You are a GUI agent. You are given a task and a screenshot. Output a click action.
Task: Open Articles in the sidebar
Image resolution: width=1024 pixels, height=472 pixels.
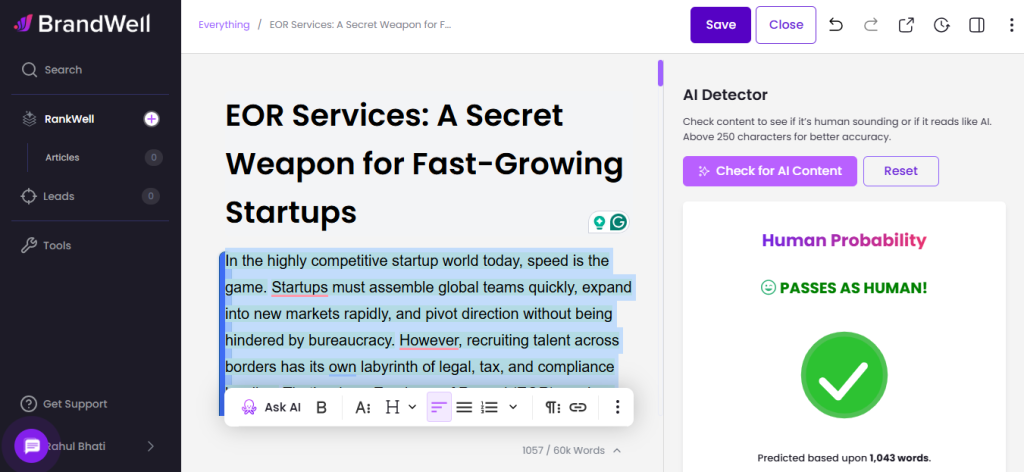(62, 157)
